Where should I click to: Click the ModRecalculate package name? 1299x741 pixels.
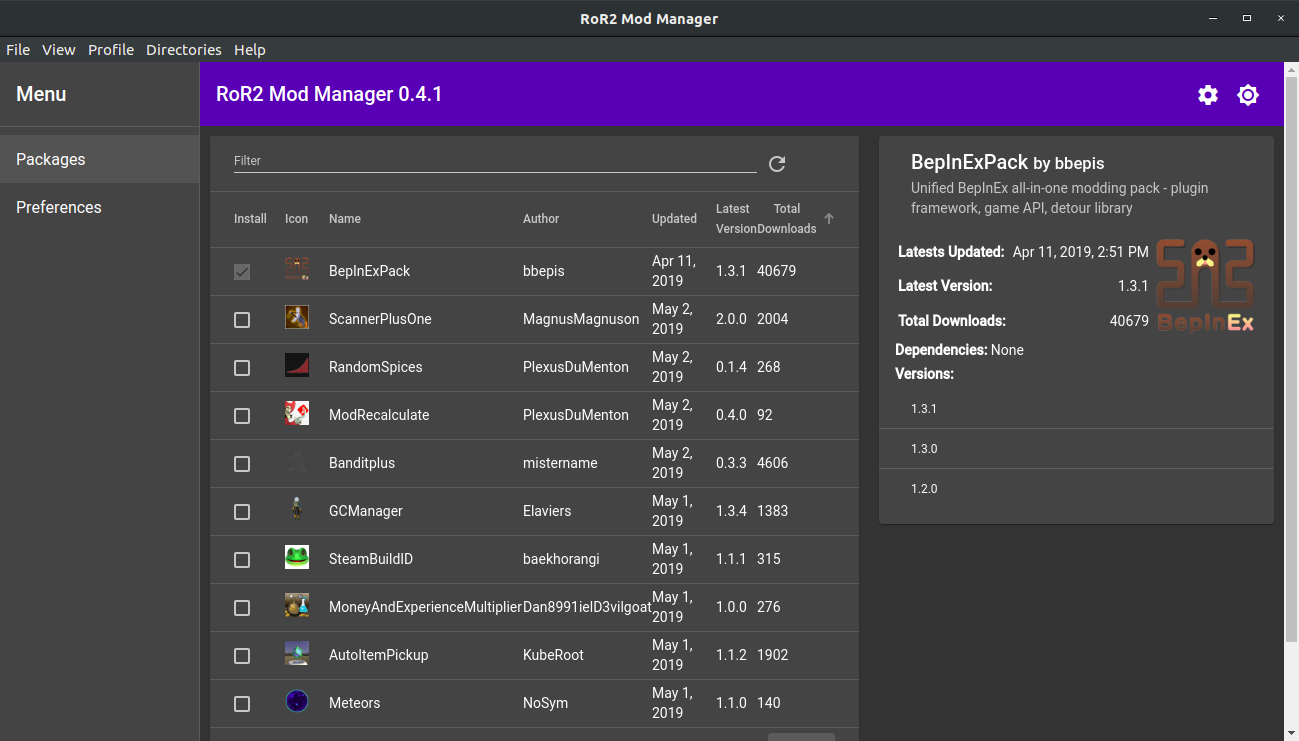click(x=379, y=415)
